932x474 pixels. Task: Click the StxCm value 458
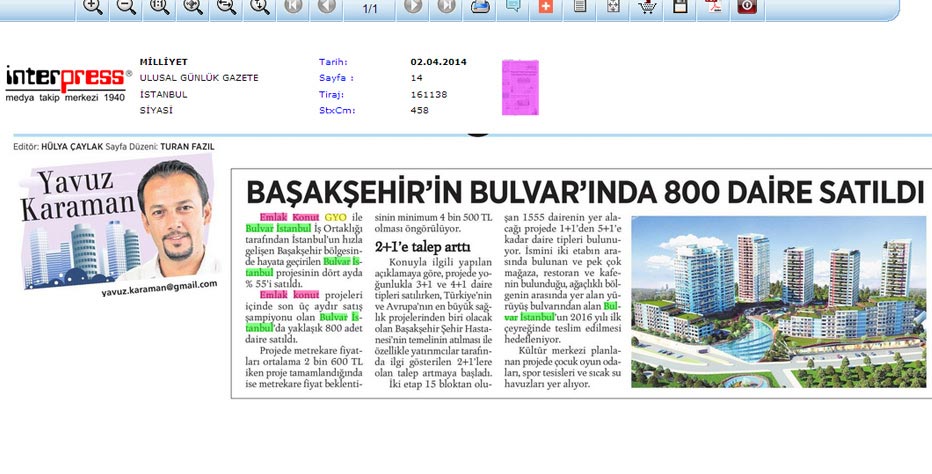420,110
